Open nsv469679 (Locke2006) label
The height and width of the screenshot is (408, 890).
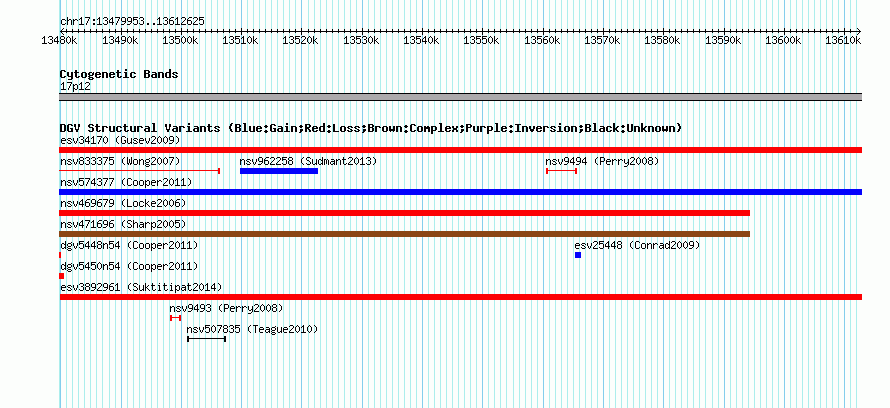[123, 203]
